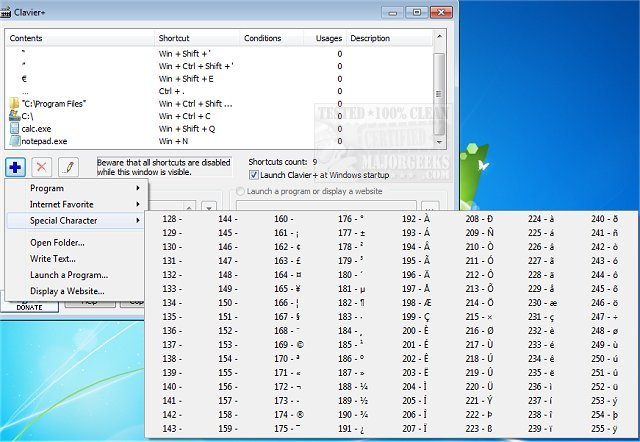Select the C:\ drive shortcut entry

click(28, 115)
